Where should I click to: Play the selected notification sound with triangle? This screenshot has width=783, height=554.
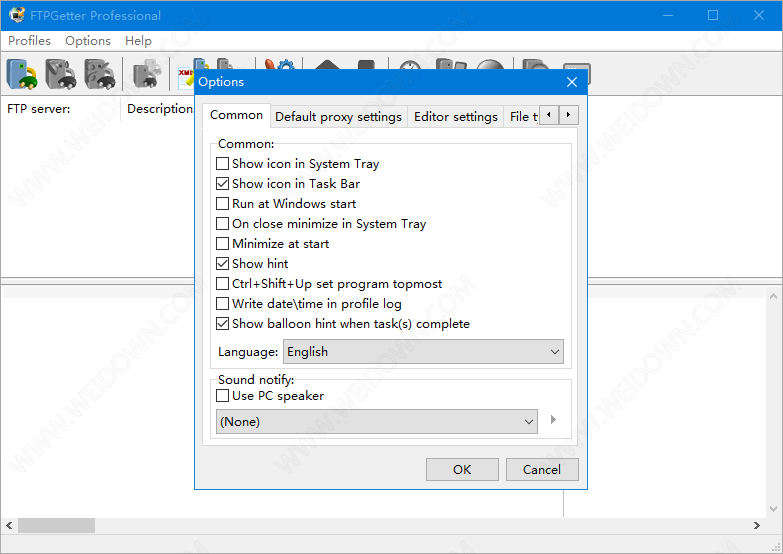[554, 421]
